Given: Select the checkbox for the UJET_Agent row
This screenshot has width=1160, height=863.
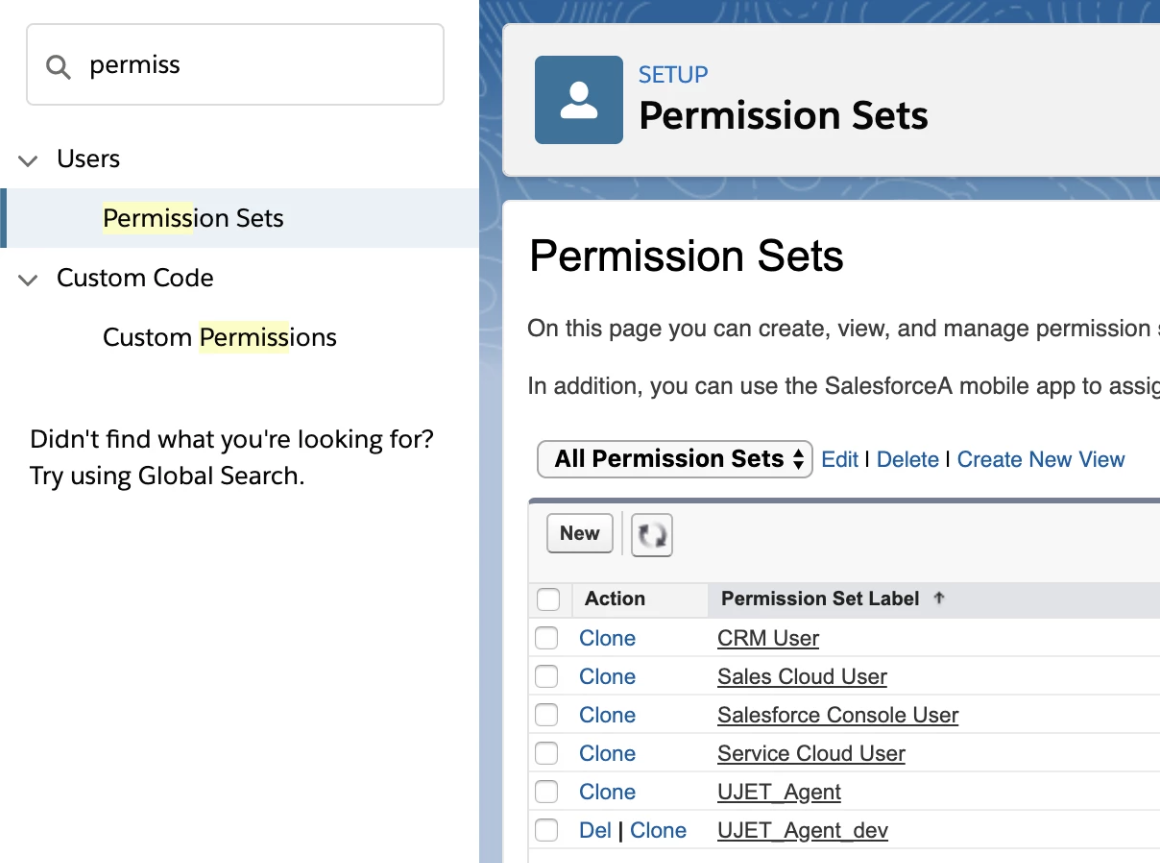Looking at the screenshot, I should pos(547,791).
